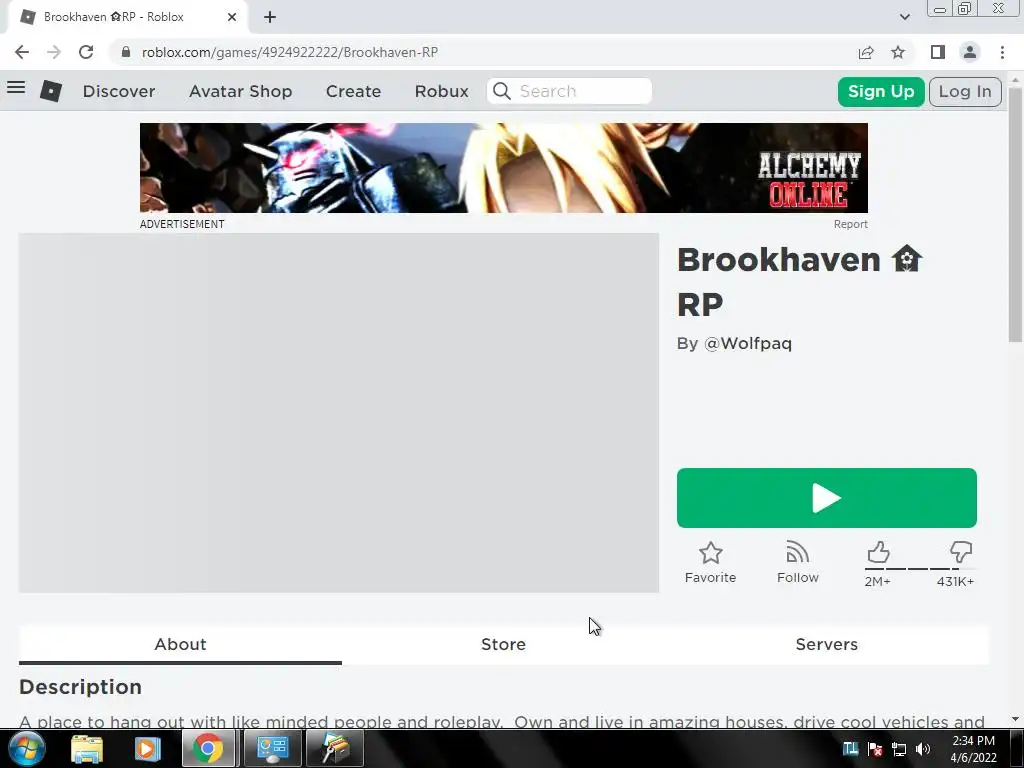Click the magnifier icon in search box
Screen dimensions: 1024x768
502,91
